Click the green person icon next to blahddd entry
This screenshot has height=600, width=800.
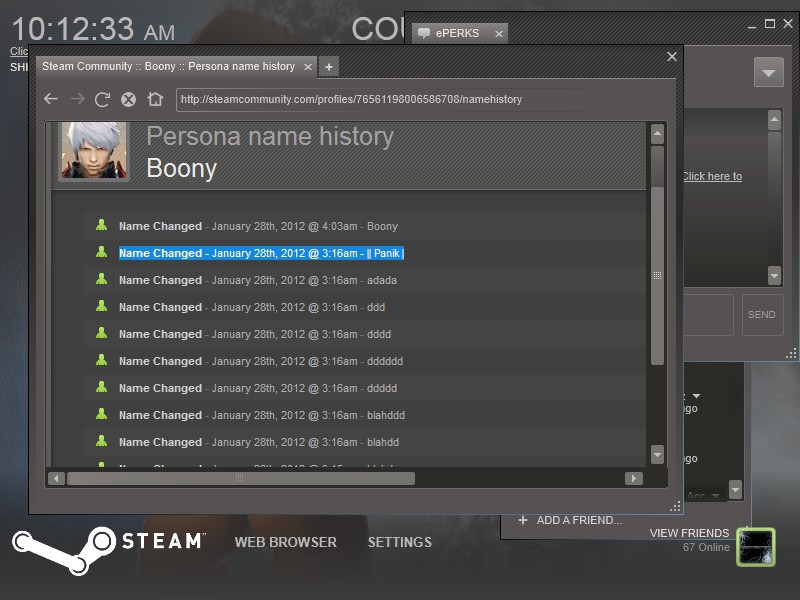click(x=102, y=414)
